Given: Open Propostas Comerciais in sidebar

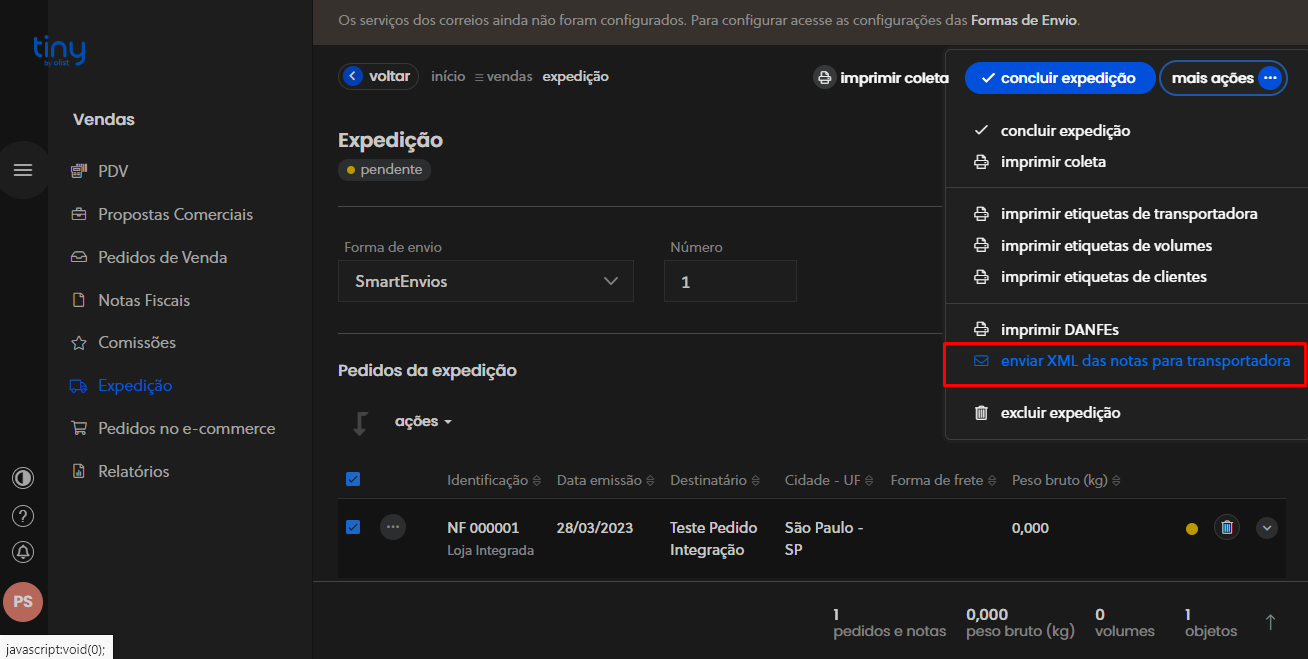Looking at the screenshot, I should tap(161, 214).
